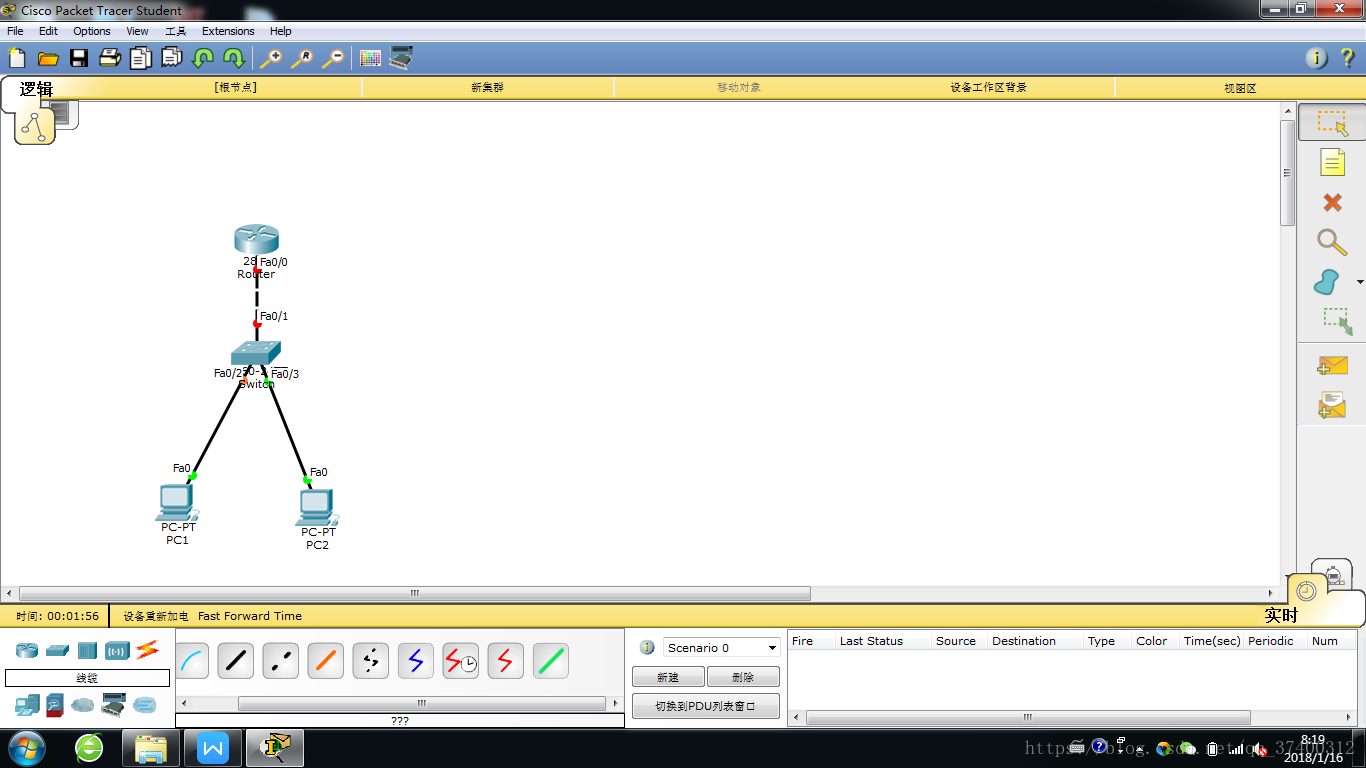Click the 新集群 new cluster button
The height and width of the screenshot is (768, 1366).
(x=487, y=87)
